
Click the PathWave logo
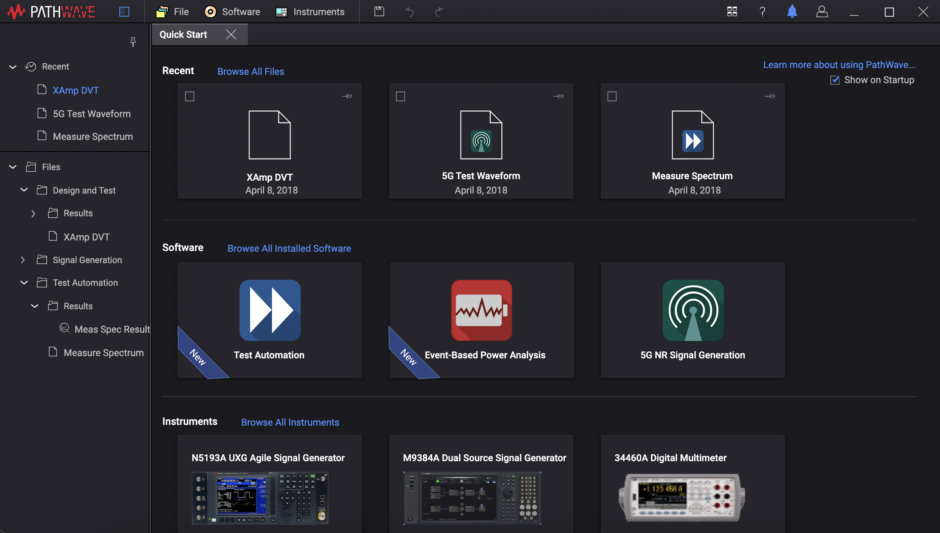52,11
